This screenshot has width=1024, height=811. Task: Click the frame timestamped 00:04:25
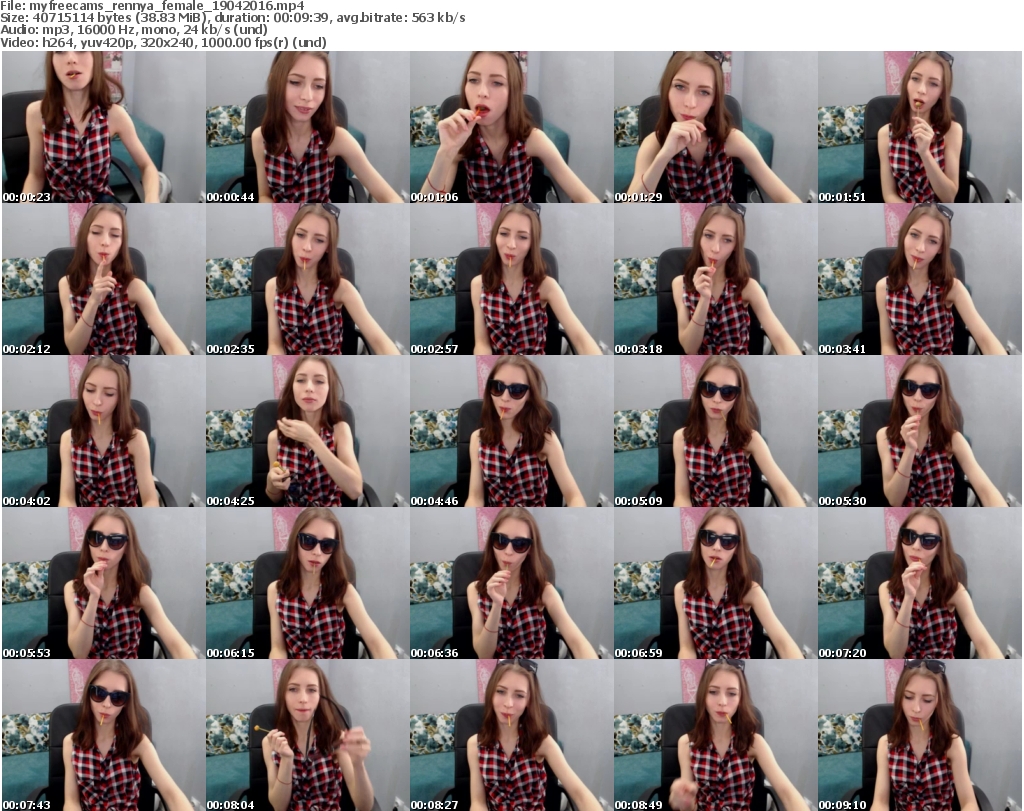point(308,432)
